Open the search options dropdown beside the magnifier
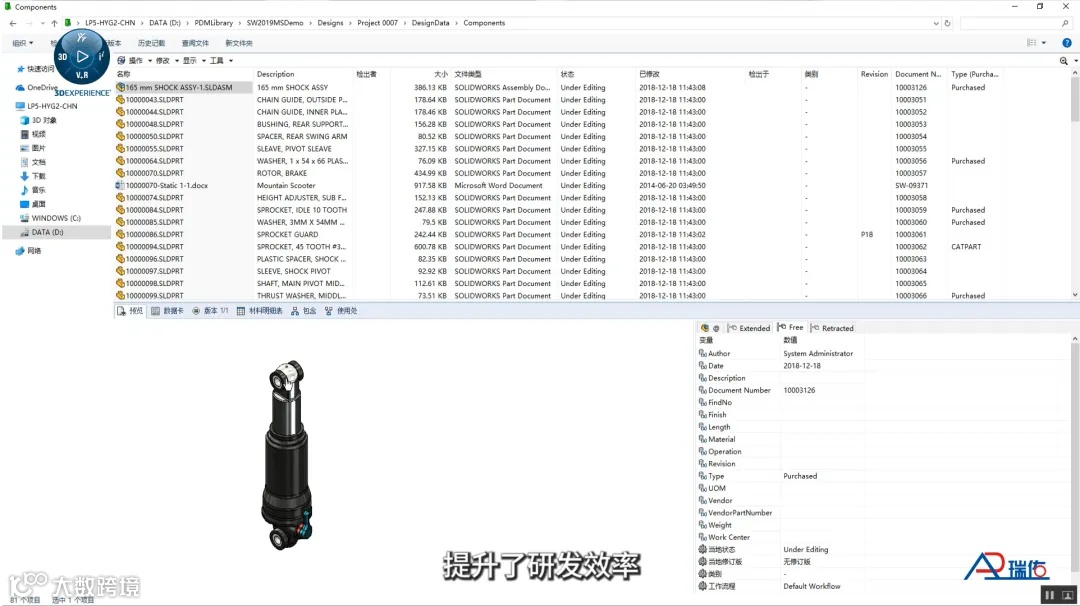Screen dimensions: 1080x606 pos(1075,61)
